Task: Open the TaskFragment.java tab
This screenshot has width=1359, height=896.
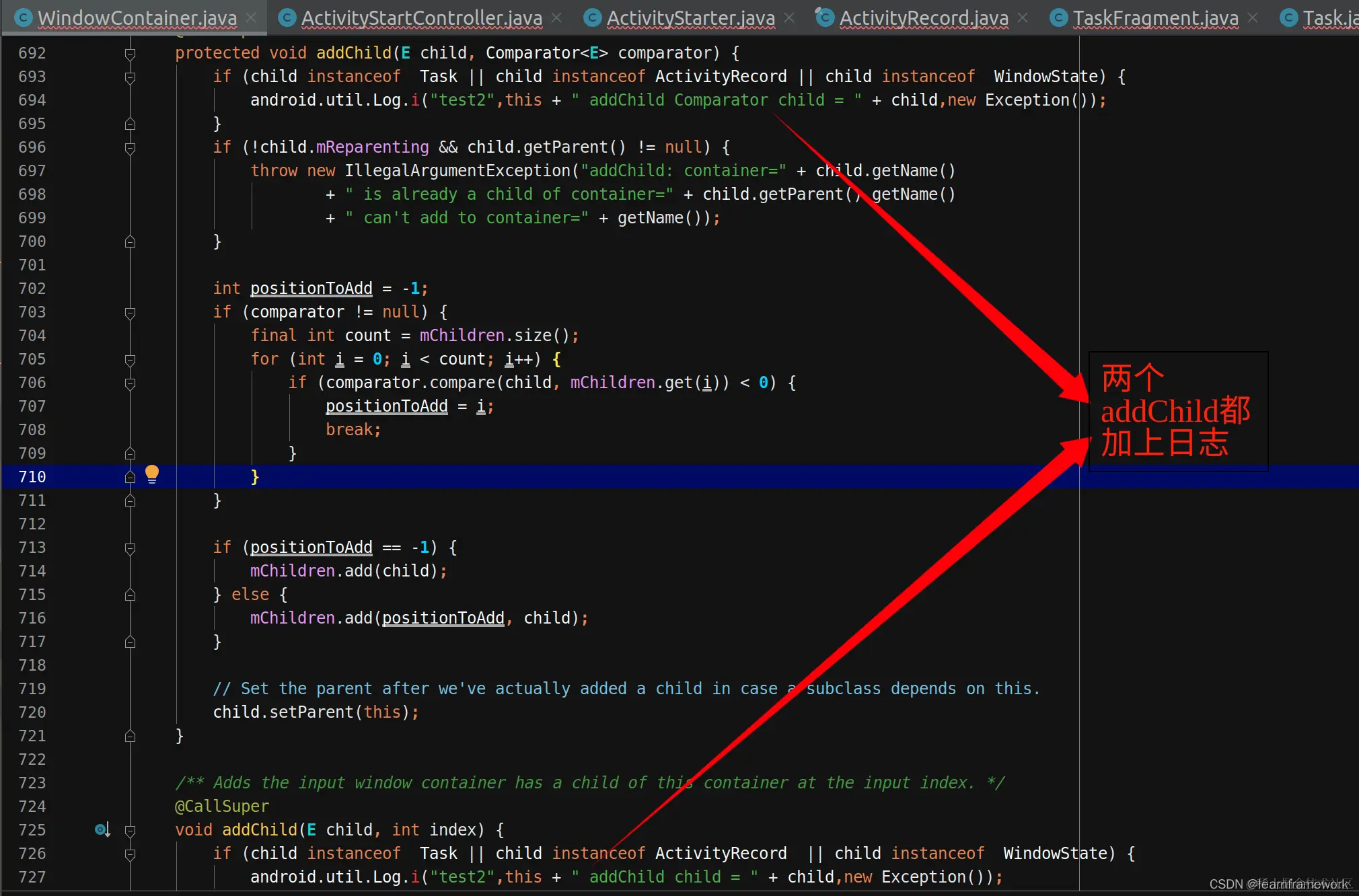Action: 1155,18
